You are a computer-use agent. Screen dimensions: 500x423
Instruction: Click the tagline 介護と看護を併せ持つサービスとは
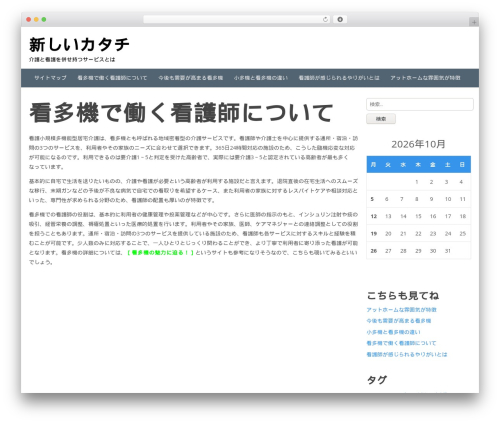pos(72,59)
